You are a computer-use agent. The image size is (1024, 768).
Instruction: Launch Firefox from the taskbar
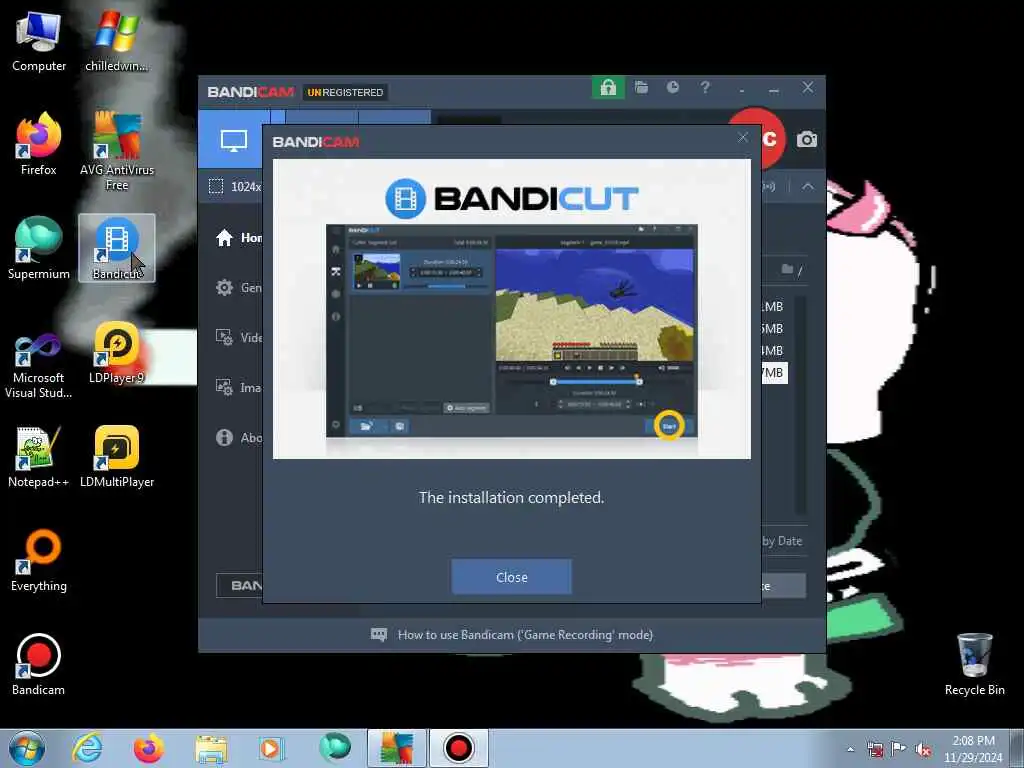pos(149,748)
